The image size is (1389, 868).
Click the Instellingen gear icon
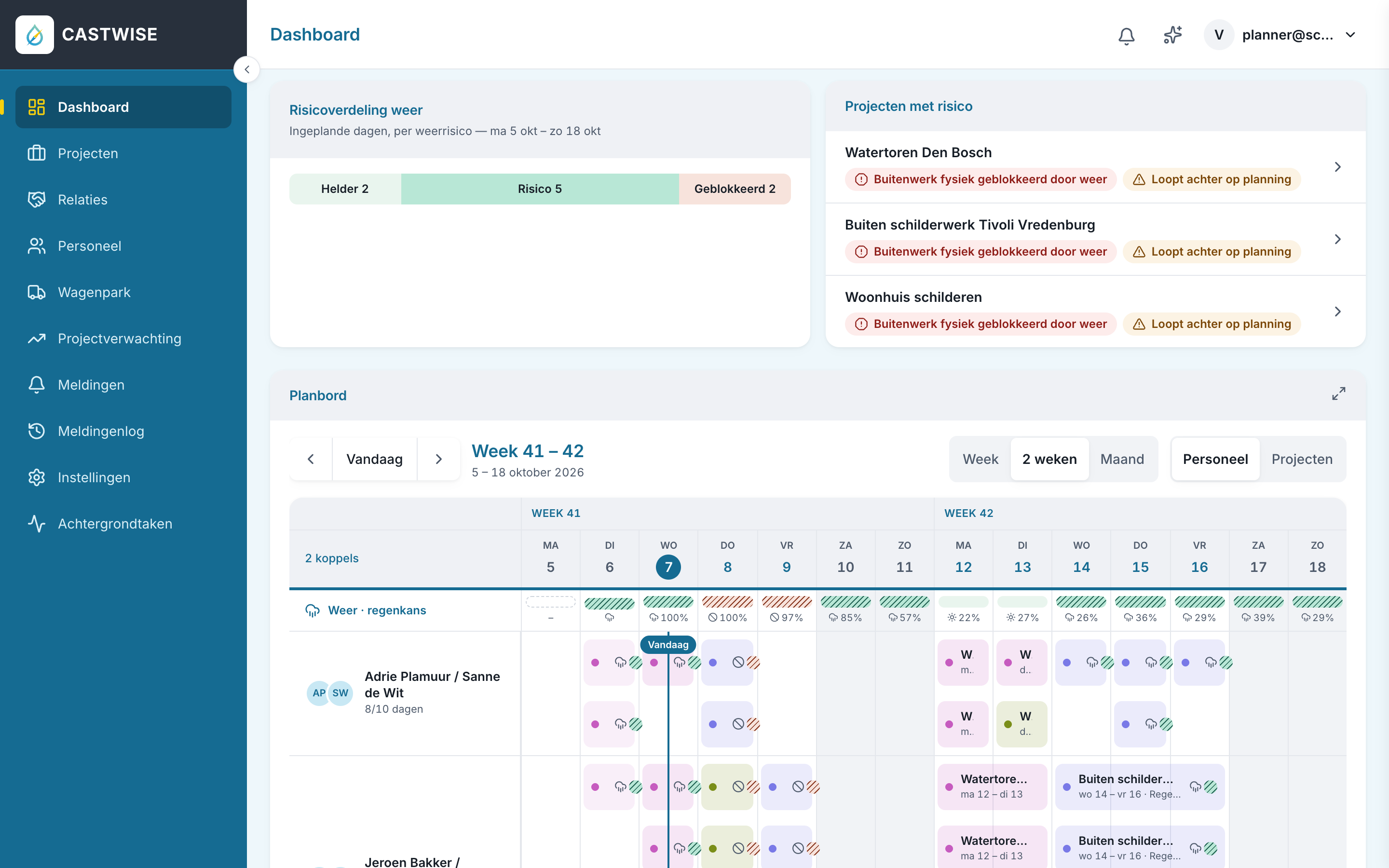pyautogui.click(x=37, y=477)
